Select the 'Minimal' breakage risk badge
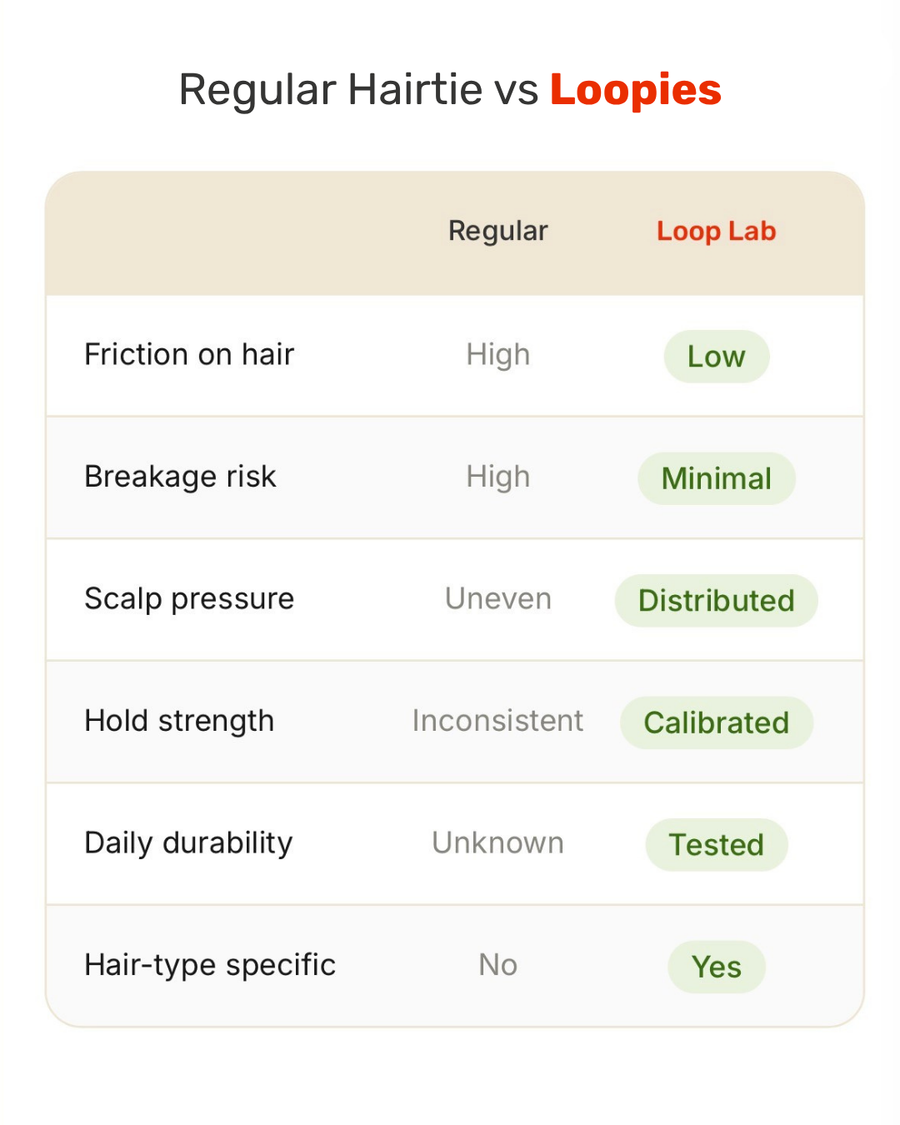 click(716, 479)
